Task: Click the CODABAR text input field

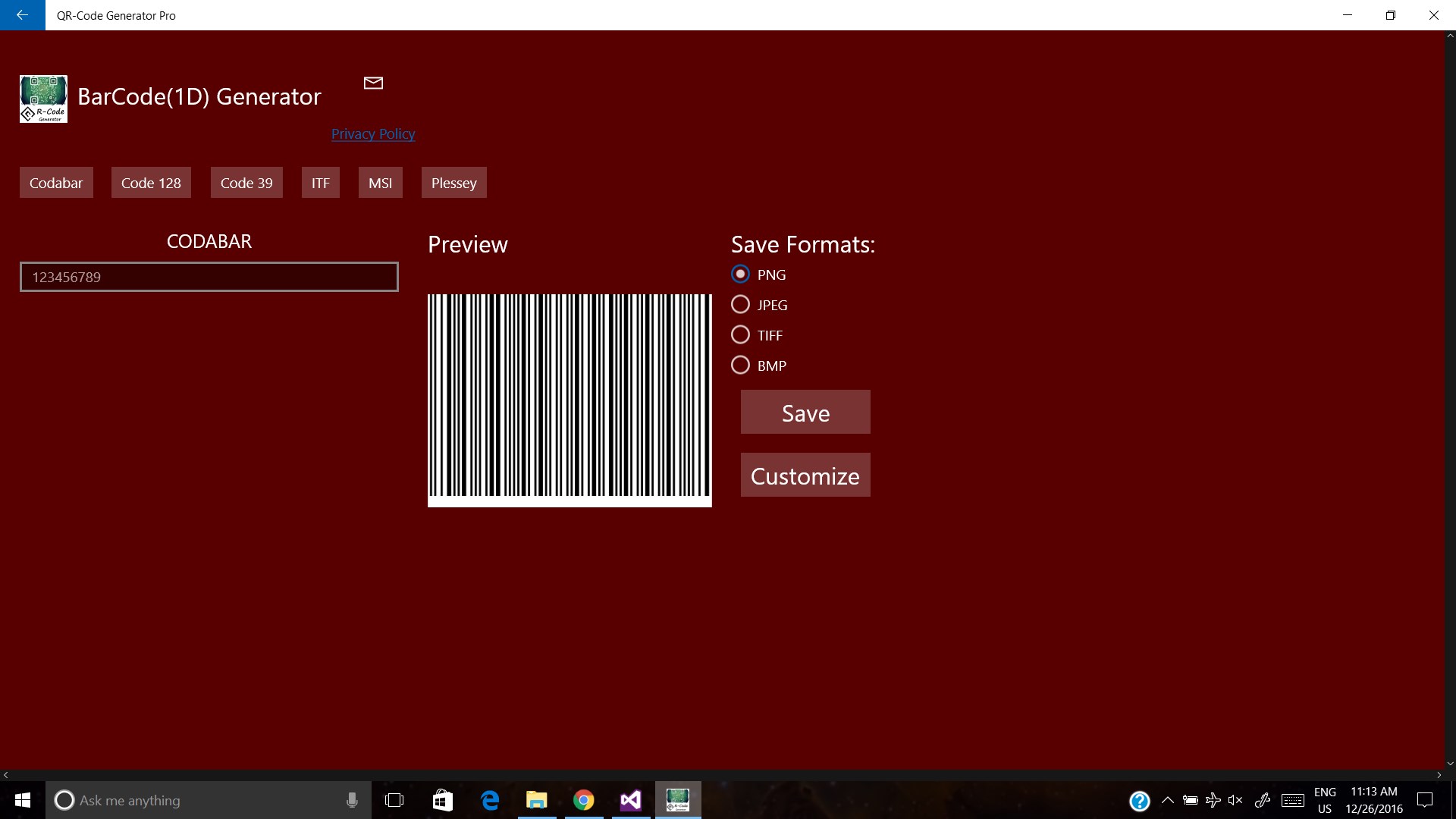Action: click(x=209, y=277)
